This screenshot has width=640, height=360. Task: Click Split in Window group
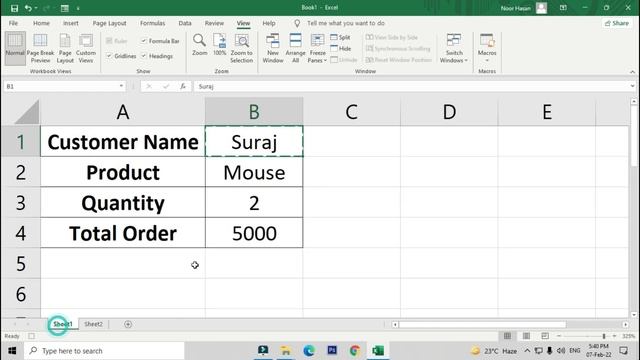click(340, 37)
